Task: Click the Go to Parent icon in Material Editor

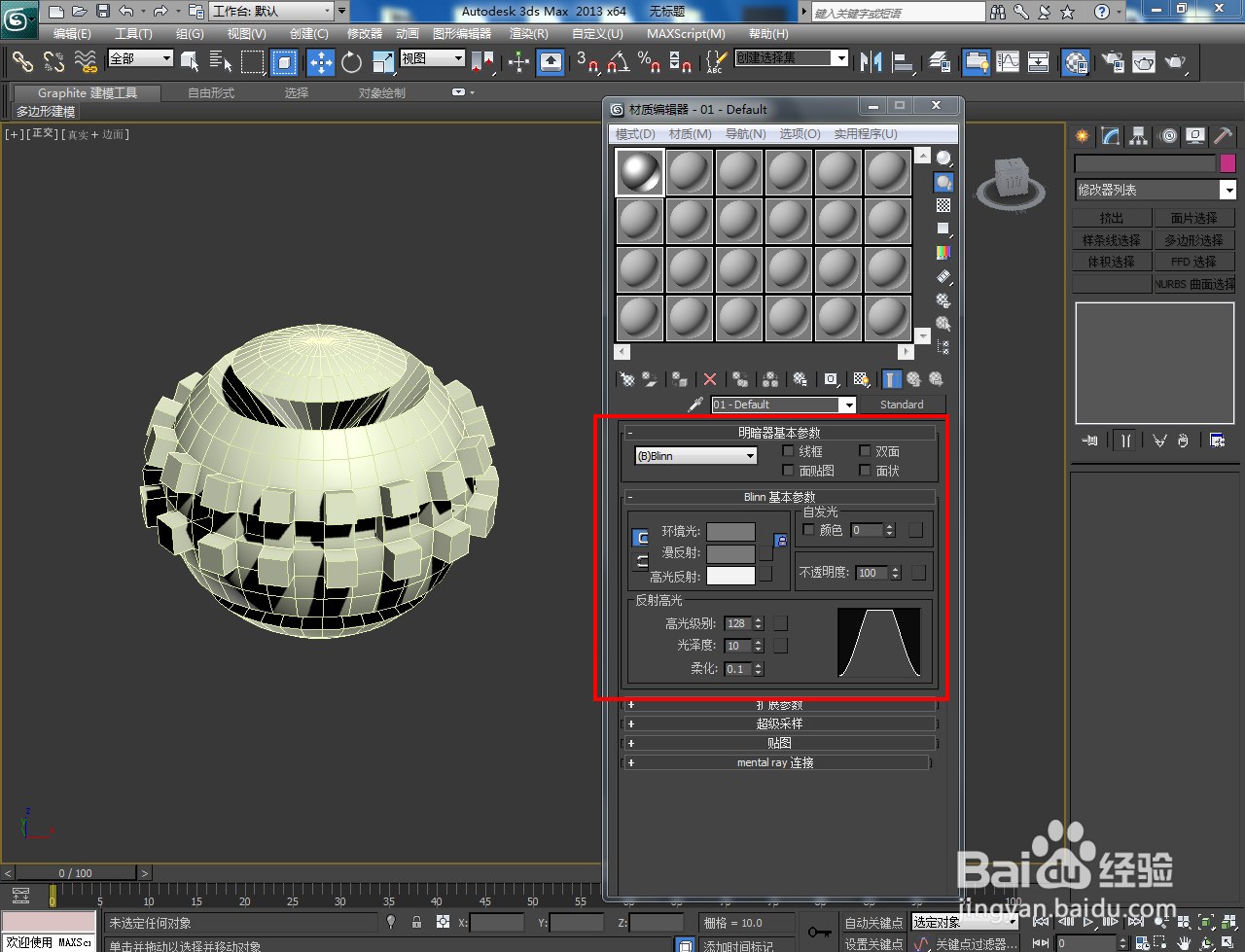Action: coord(914,379)
